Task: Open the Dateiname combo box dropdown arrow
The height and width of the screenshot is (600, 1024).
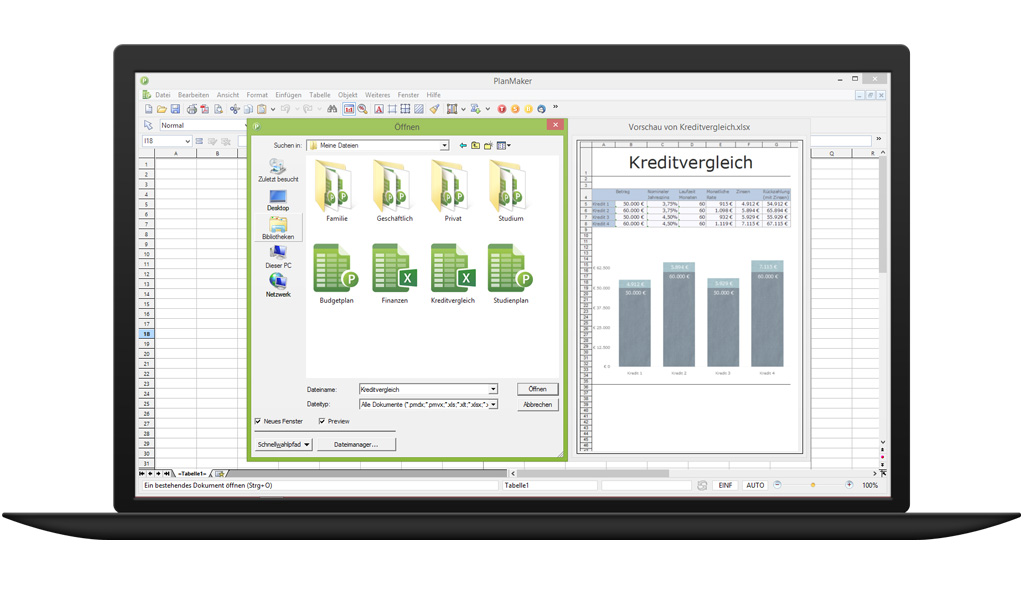Action: 493,389
